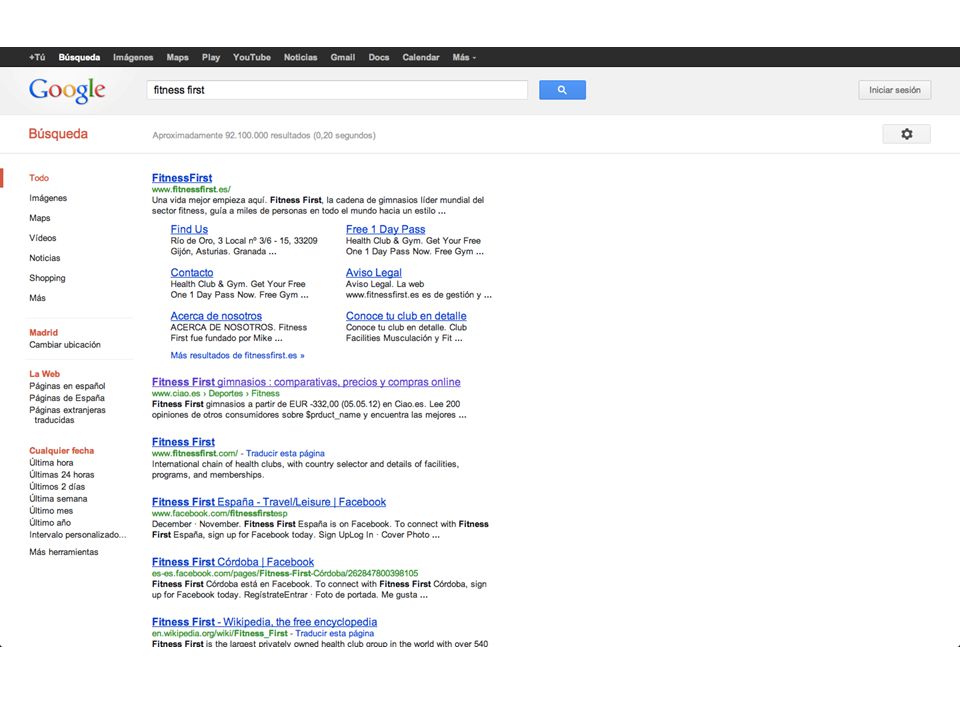
Task: Select Búsqueda in the top bar
Action: click(x=79, y=57)
